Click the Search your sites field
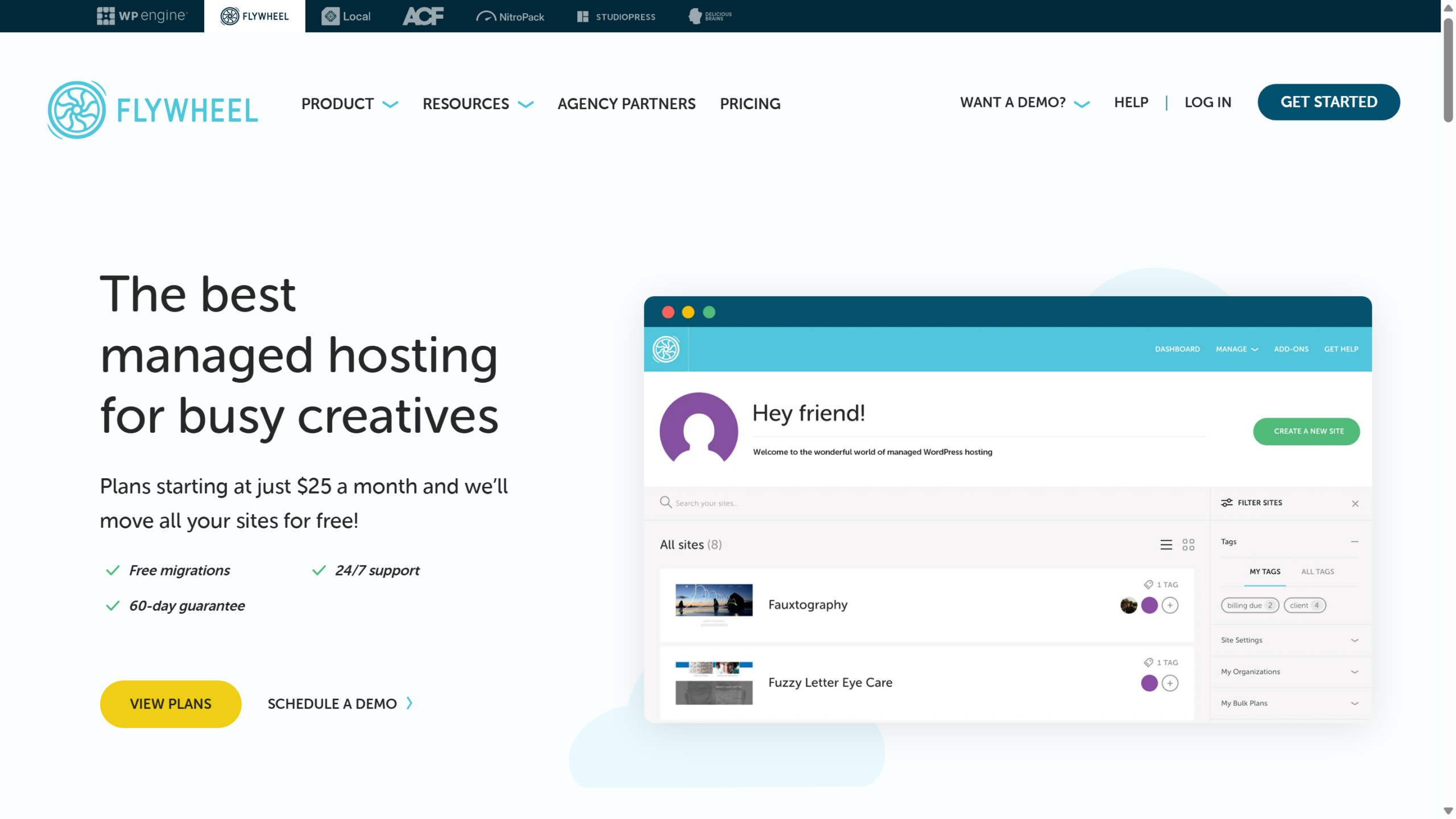Viewport: 1456px width, 819px height. [927, 503]
